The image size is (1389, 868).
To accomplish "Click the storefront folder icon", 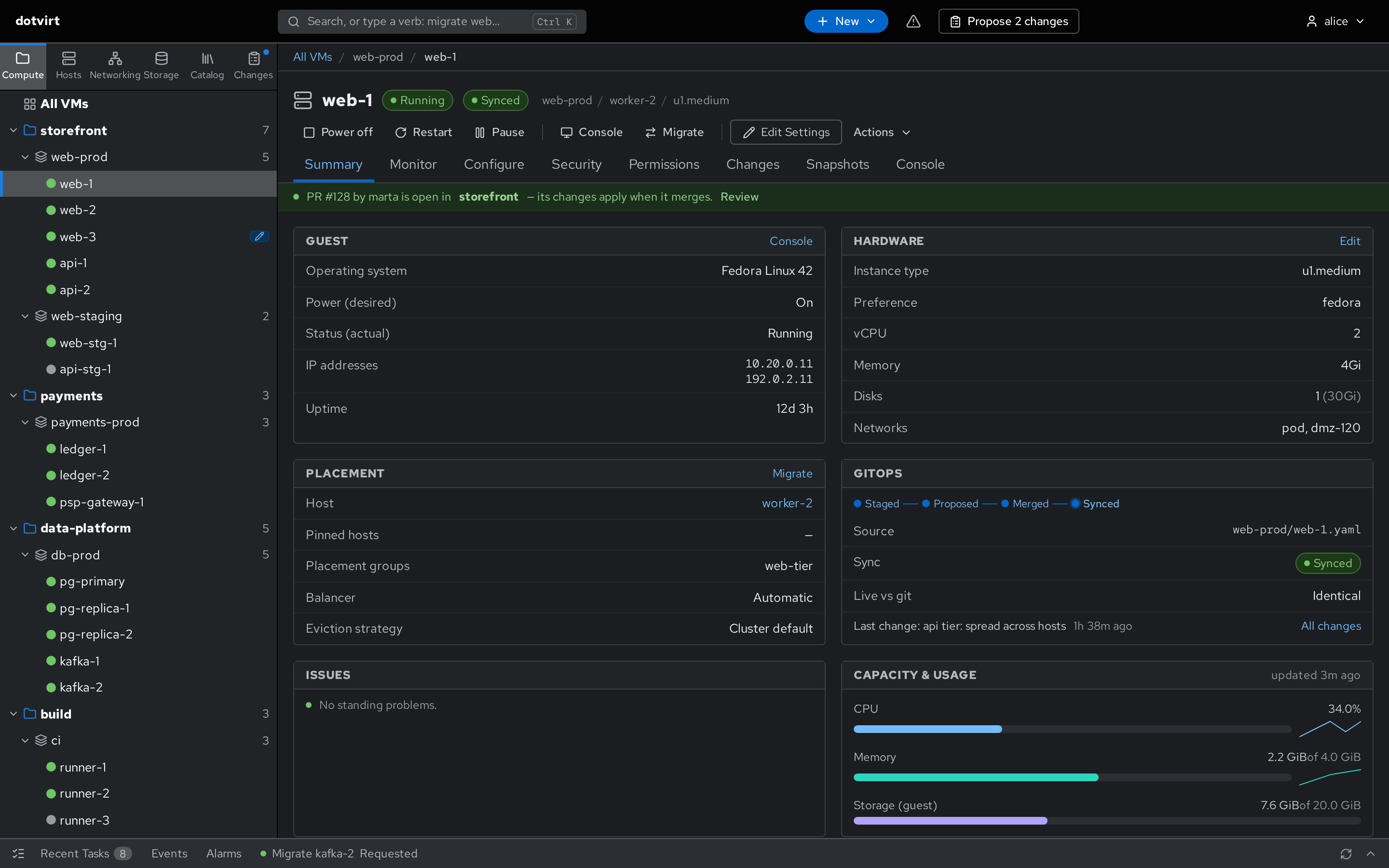I will pos(30,130).
